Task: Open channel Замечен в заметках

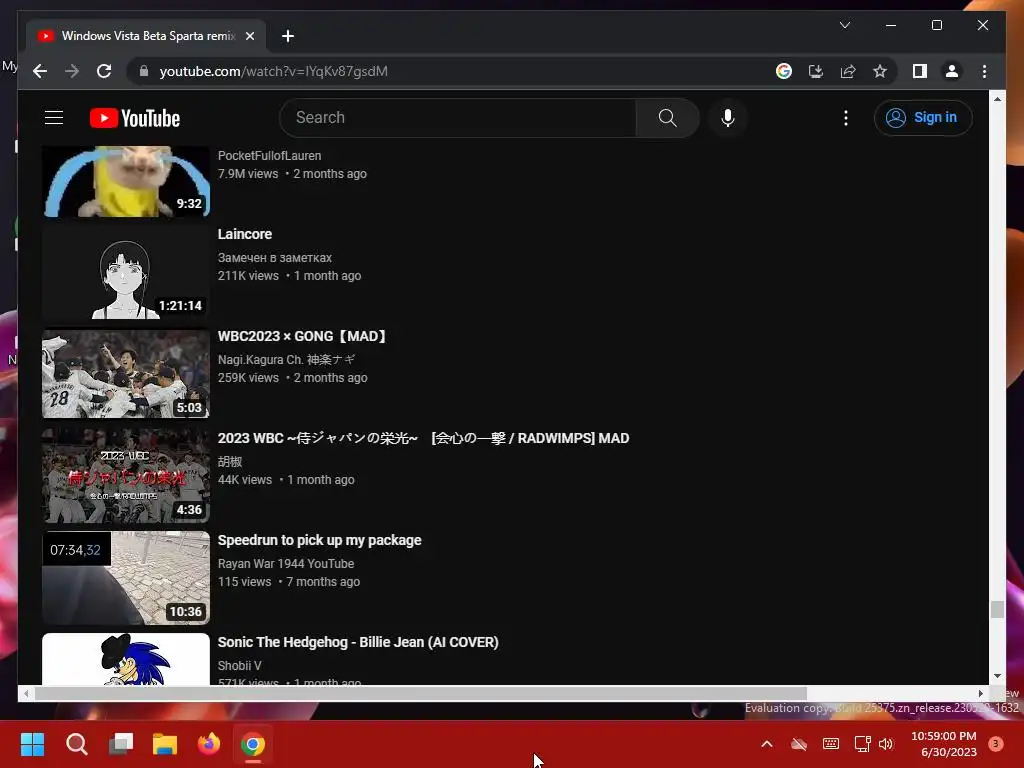Action: tap(275, 257)
